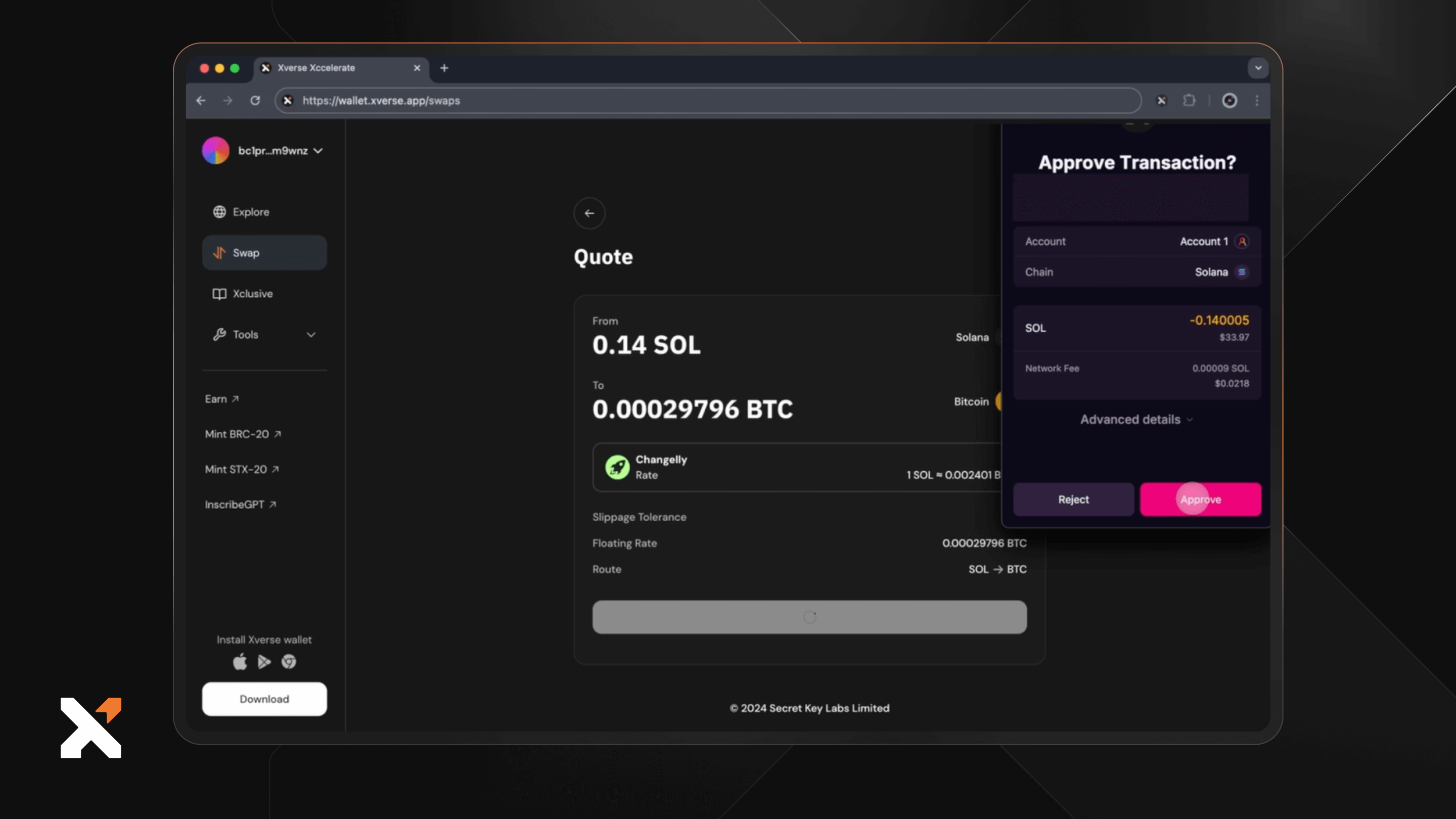The height and width of the screenshot is (819, 1456).
Task: Click the Xverse site icon in address bar
Action: tap(288, 101)
